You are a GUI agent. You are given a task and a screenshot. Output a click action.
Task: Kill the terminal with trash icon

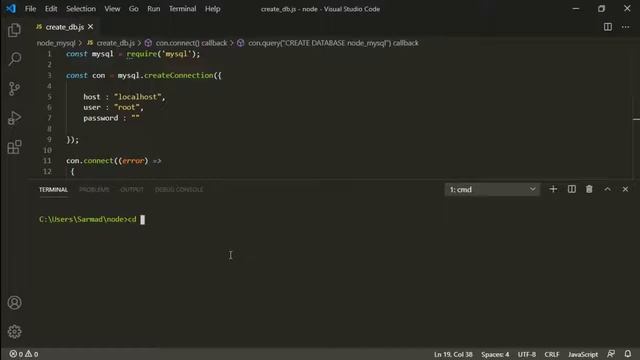(589, 189)
